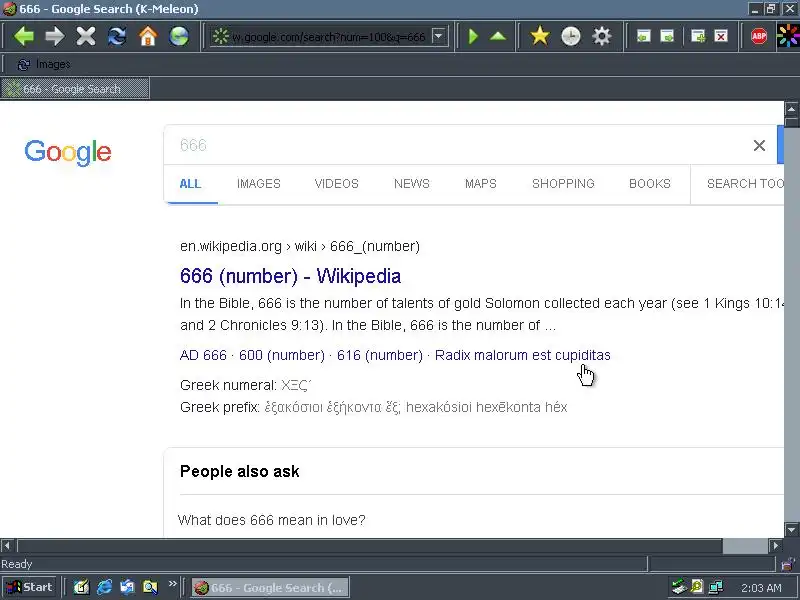Click the magnifier tray icon

pyautogui.click(x=697, y=587)
